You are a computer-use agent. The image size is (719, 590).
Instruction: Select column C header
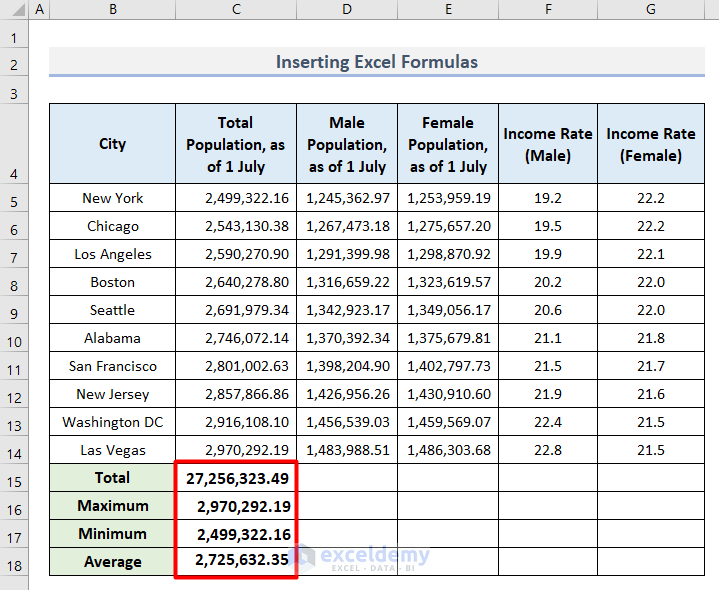(x=236, y=10)
